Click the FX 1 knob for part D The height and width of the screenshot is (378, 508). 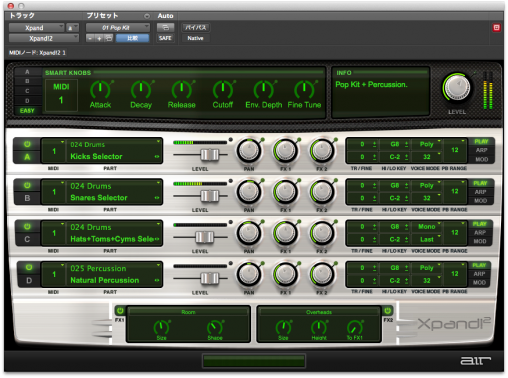[285, 274]
